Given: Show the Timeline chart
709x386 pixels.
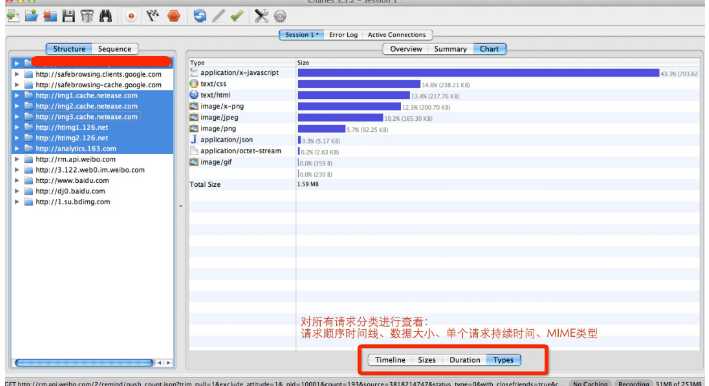Looking at the screenshot, I should [390, 360].
